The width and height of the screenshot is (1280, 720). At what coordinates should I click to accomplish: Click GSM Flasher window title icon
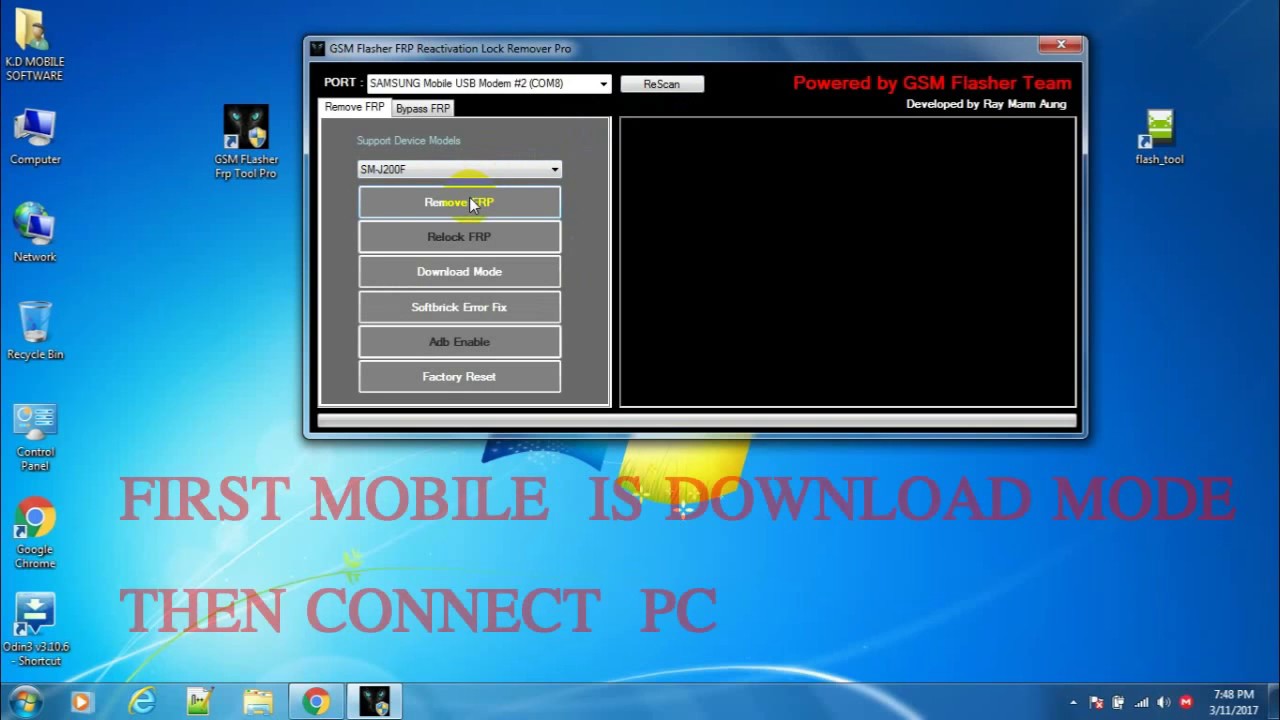coord(318,48)
